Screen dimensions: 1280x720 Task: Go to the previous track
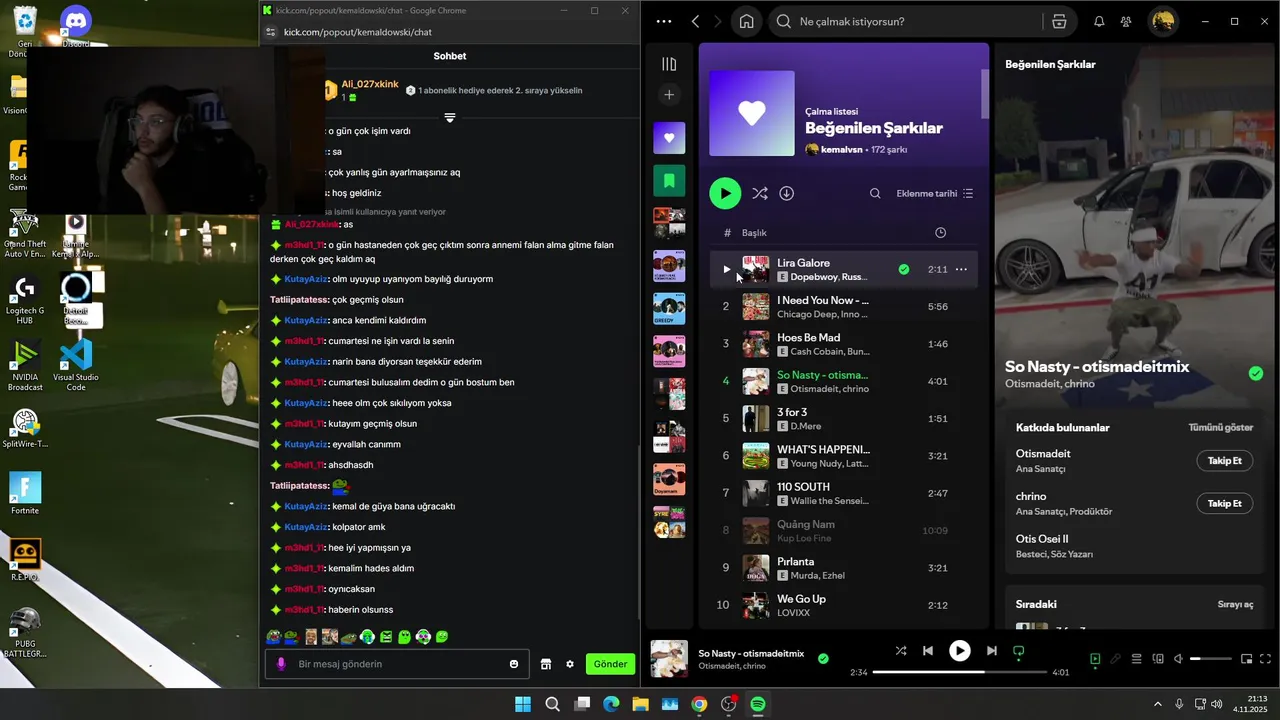(928, 651)
